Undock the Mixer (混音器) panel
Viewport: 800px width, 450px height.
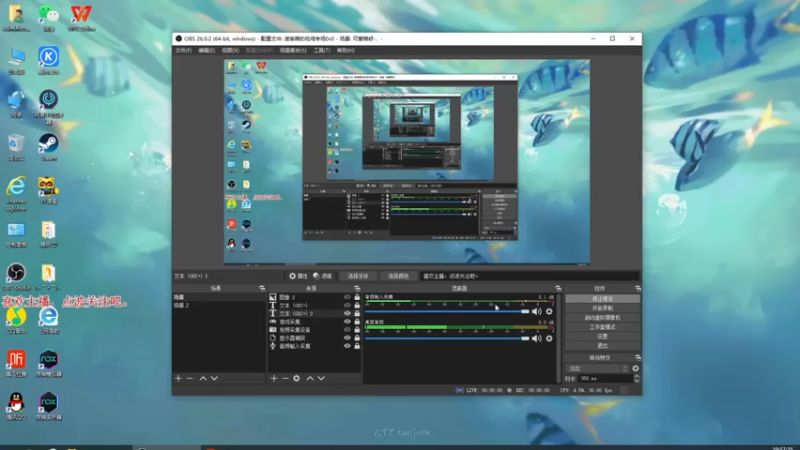coord(558,288)
